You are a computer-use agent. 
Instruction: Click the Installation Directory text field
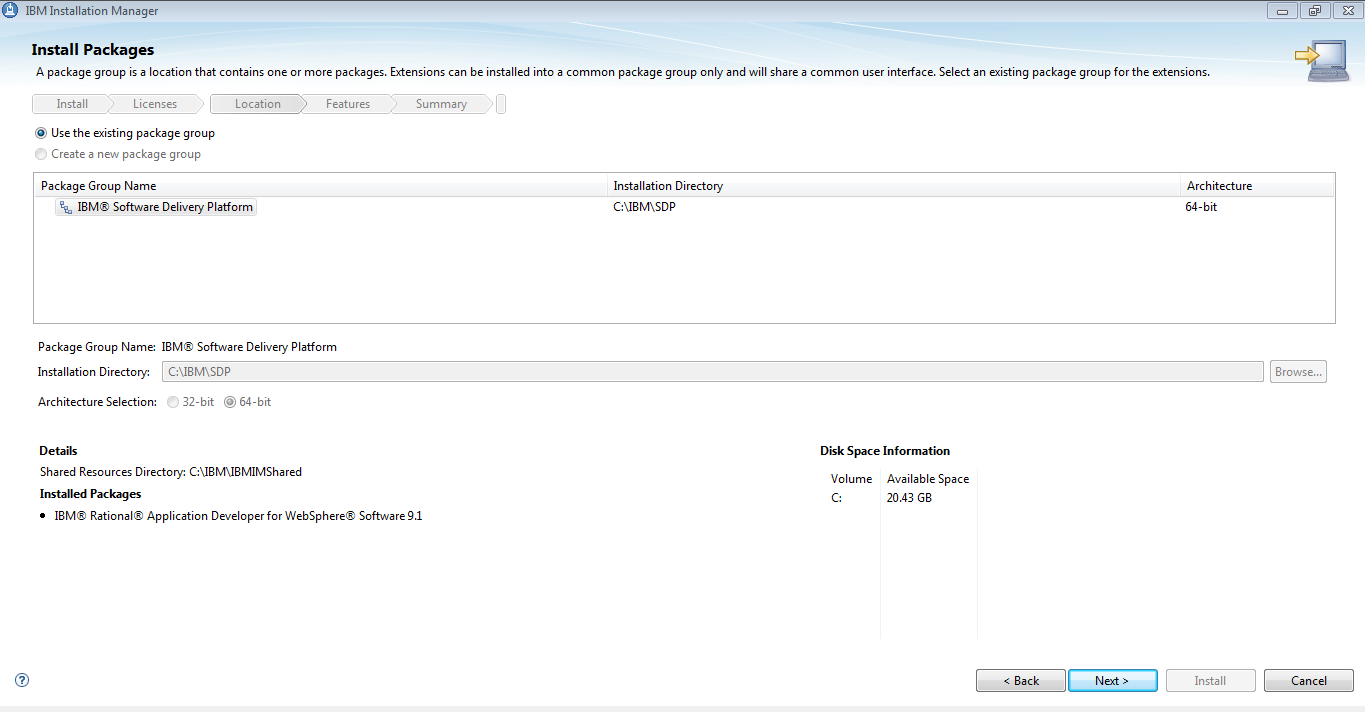click(712, 372)
